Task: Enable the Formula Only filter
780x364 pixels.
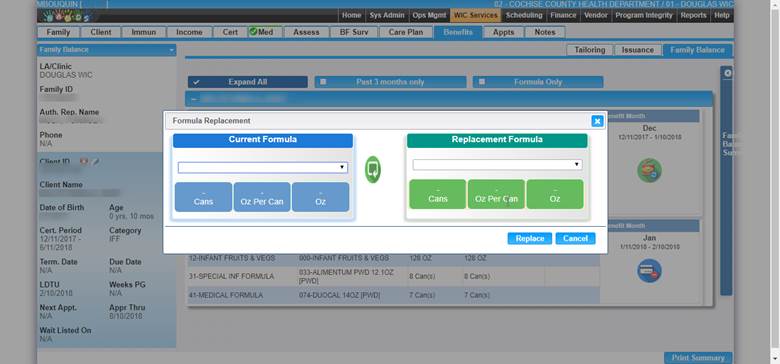Action: [x=482, y=82]
